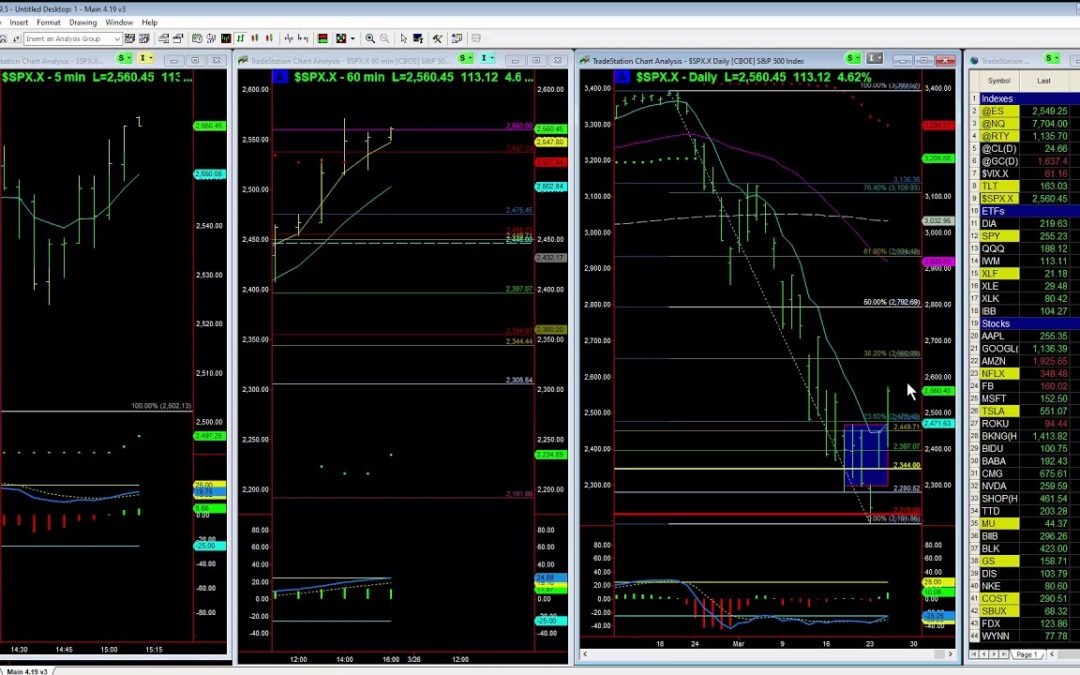Click the multicolor grid toolbar icon

(x=340, y=39)
